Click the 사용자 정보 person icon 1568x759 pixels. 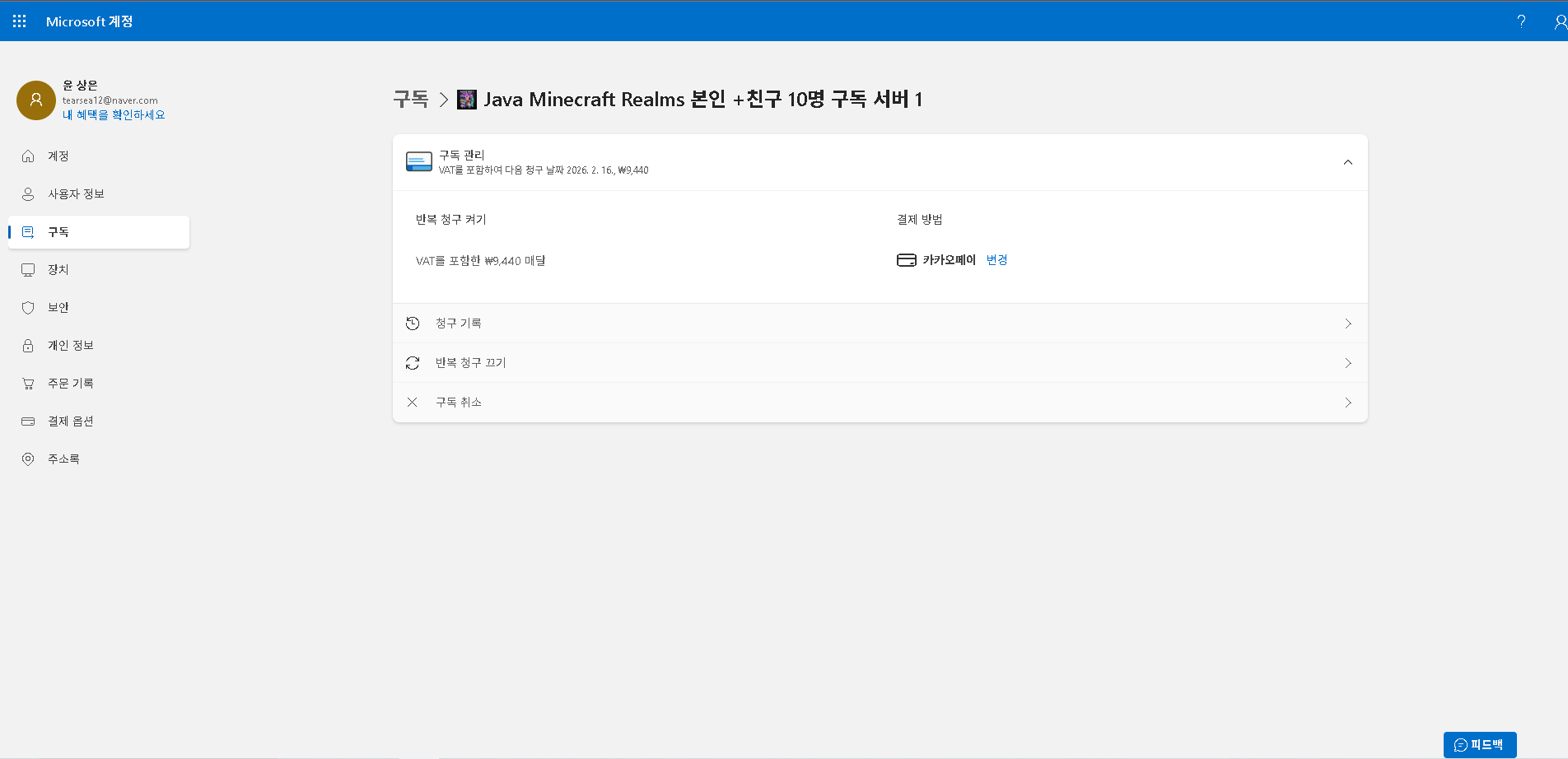click(x=28, y=194)
